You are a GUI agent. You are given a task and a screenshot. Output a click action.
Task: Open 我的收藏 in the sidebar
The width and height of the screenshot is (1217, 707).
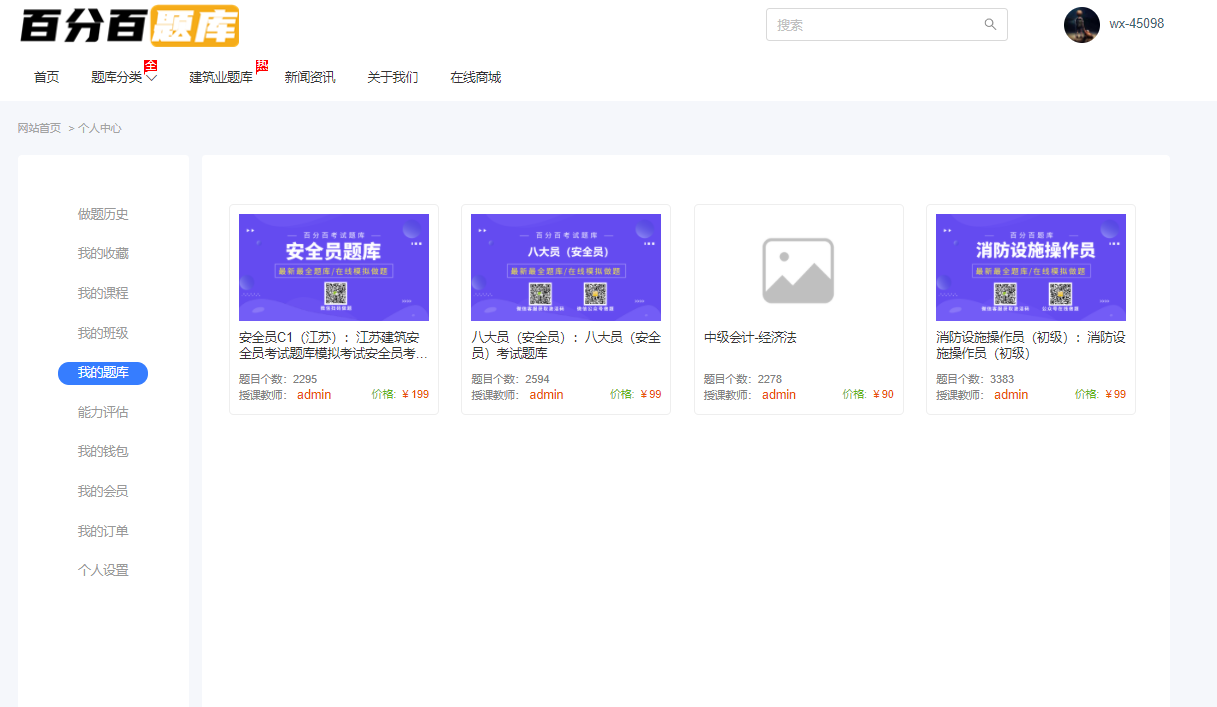[x=103, y=254]
